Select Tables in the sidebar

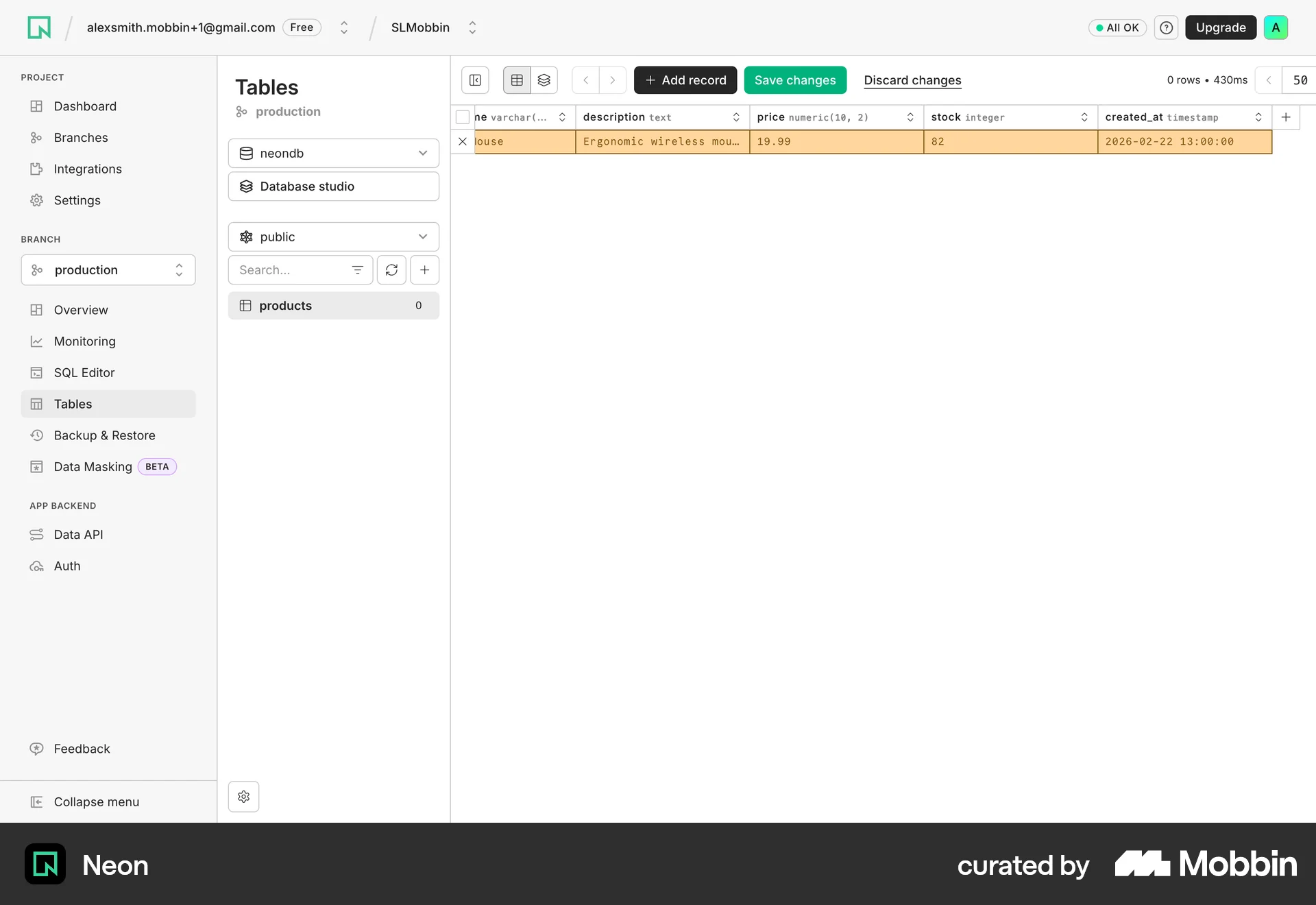pos(108,404)
